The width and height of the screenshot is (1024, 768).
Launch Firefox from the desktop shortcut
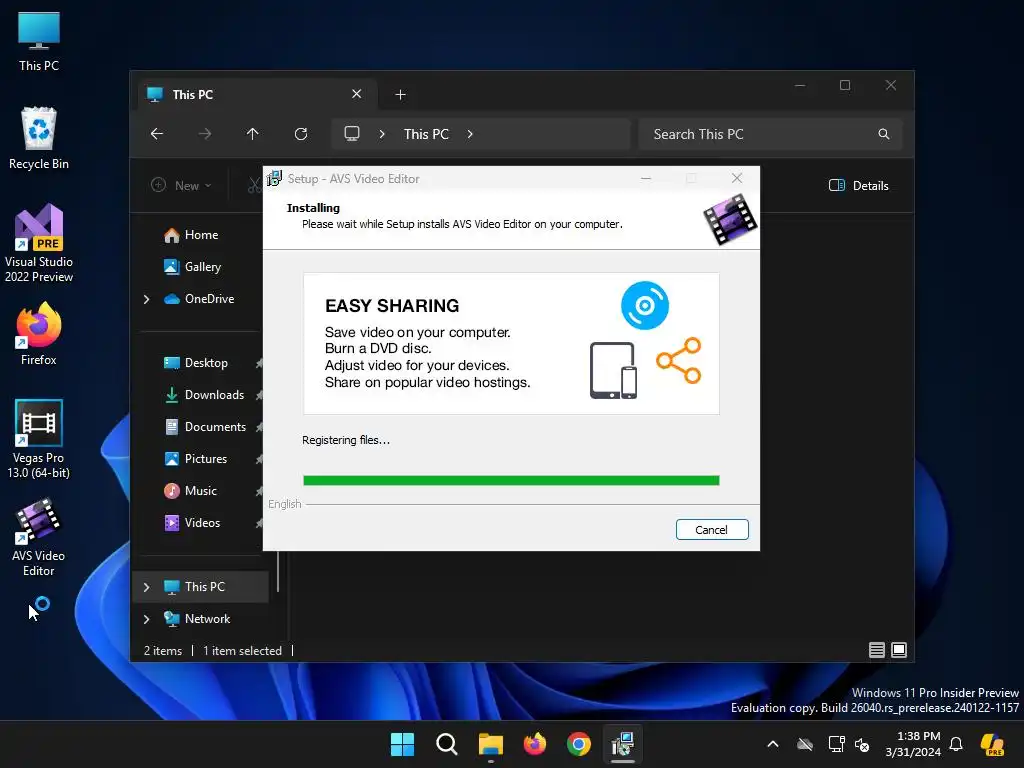tap(39, 334)
